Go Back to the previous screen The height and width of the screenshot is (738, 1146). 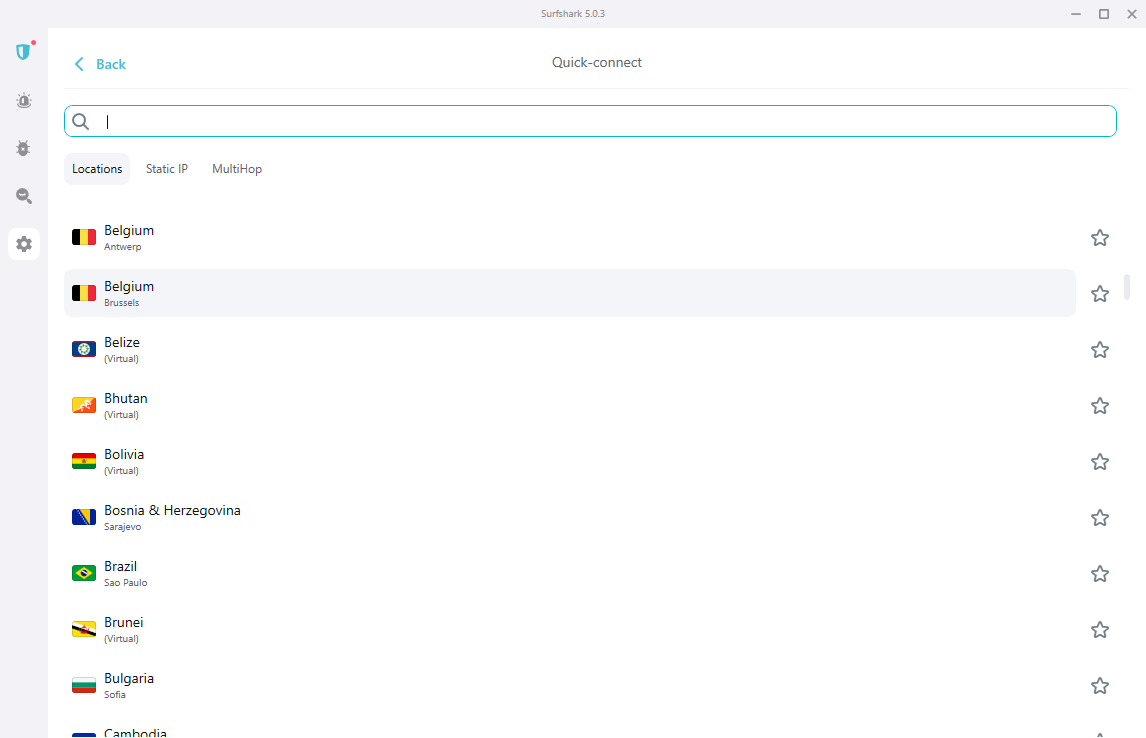pyautogui.click(x=100, y=64)
